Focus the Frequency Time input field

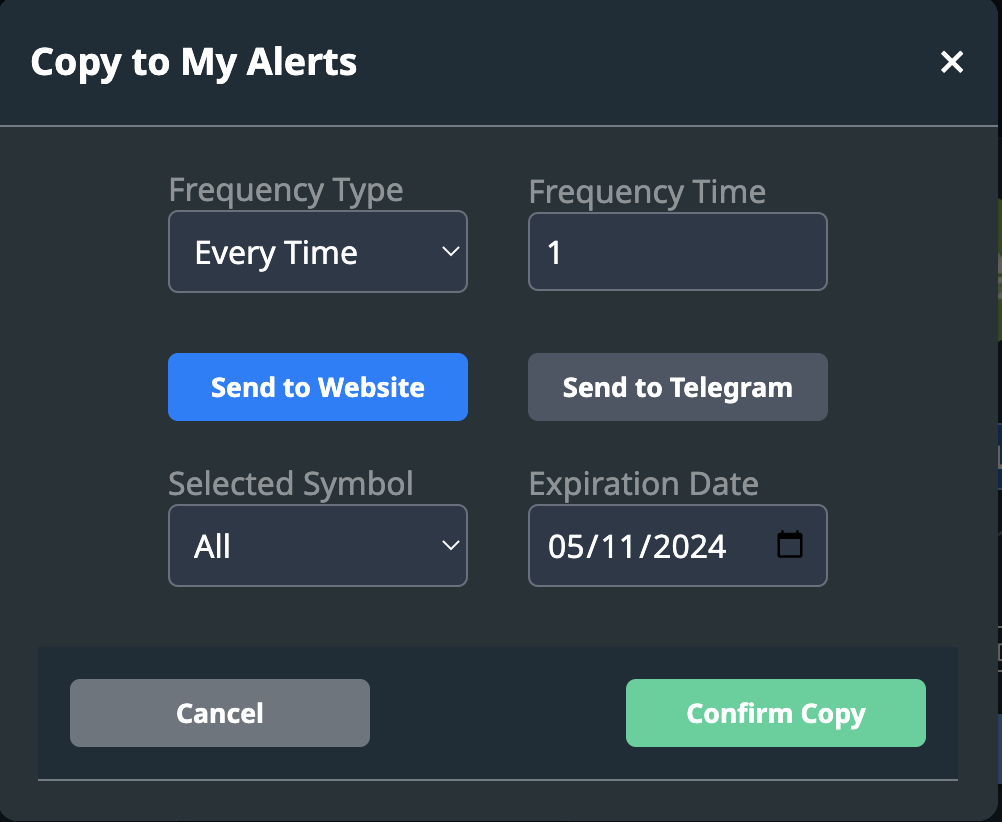point(677,252)
